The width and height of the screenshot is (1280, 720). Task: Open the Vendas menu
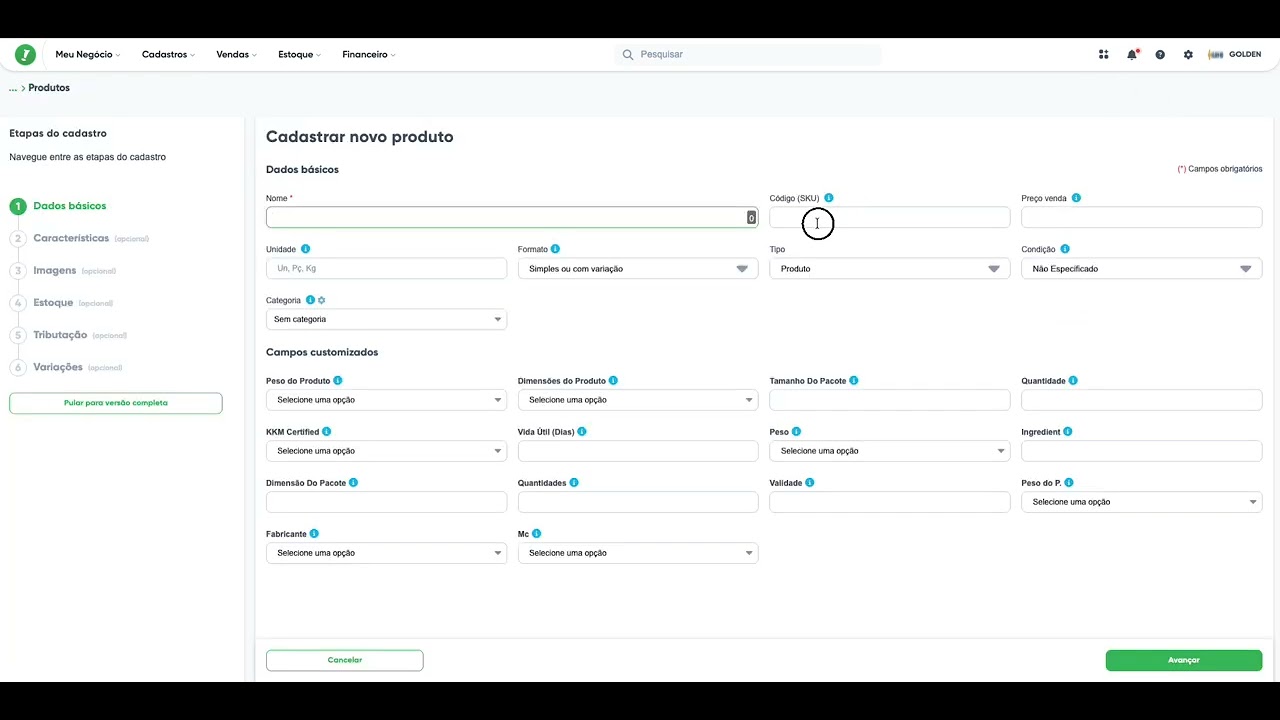[x=236, y=55]
